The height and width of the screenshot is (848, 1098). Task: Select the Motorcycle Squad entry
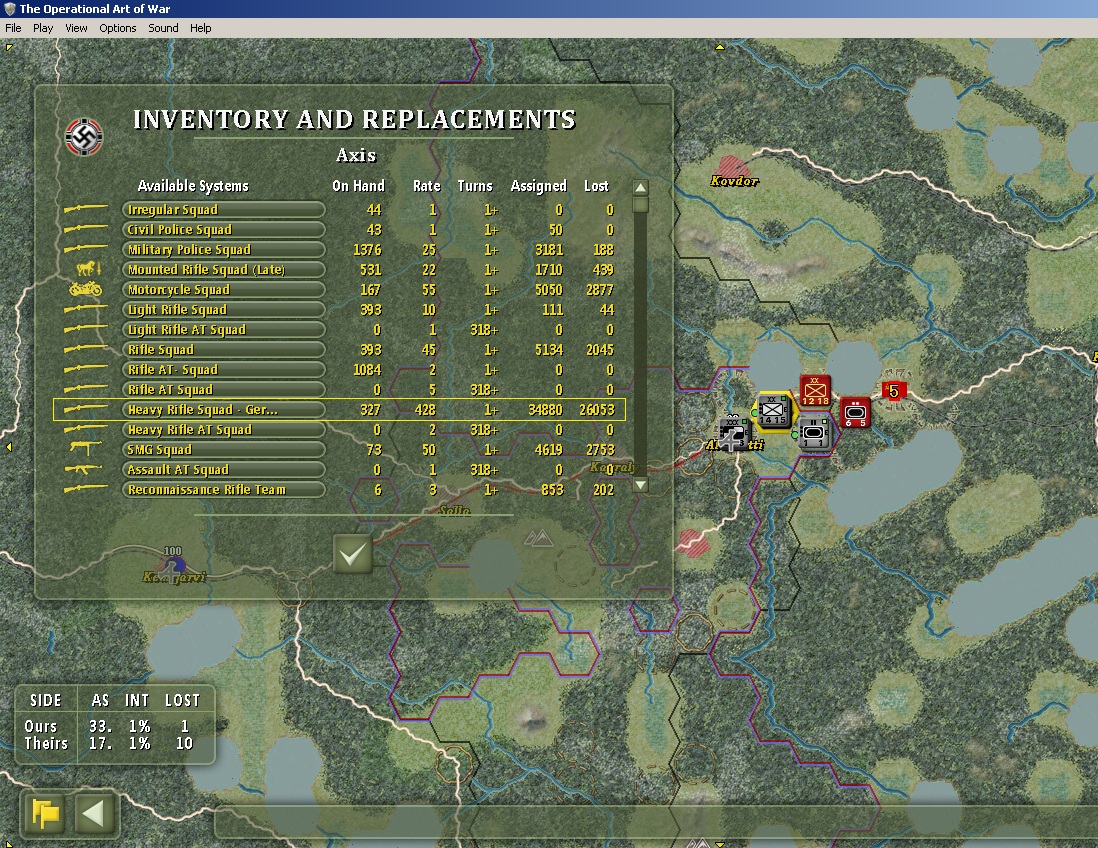coord(223,290)
